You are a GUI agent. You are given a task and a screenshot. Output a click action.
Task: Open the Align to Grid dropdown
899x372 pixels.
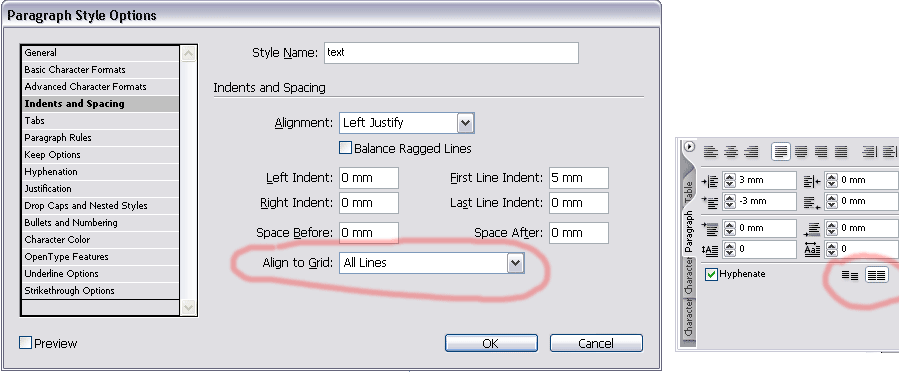pyautogui.click(x=431, y=263)
